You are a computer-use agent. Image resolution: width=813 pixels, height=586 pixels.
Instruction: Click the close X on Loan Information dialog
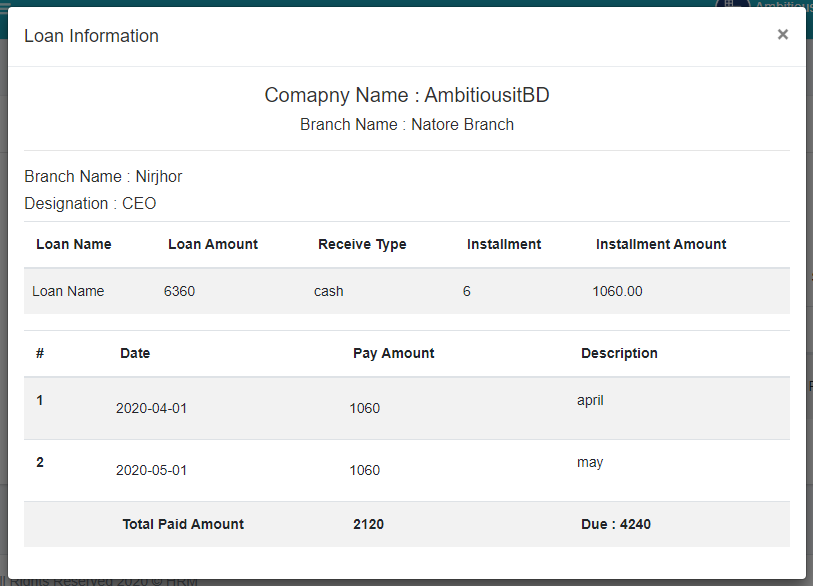(783, 34)
